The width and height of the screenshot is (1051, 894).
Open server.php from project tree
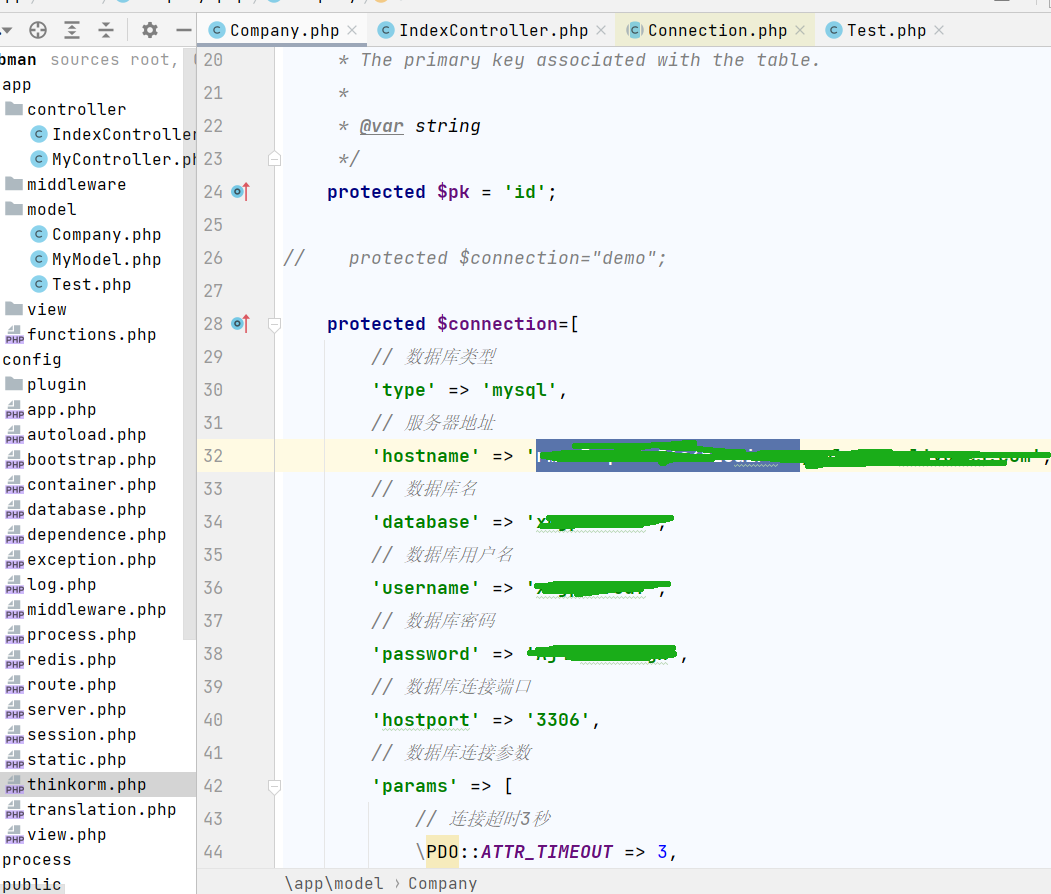coord(76,710)
